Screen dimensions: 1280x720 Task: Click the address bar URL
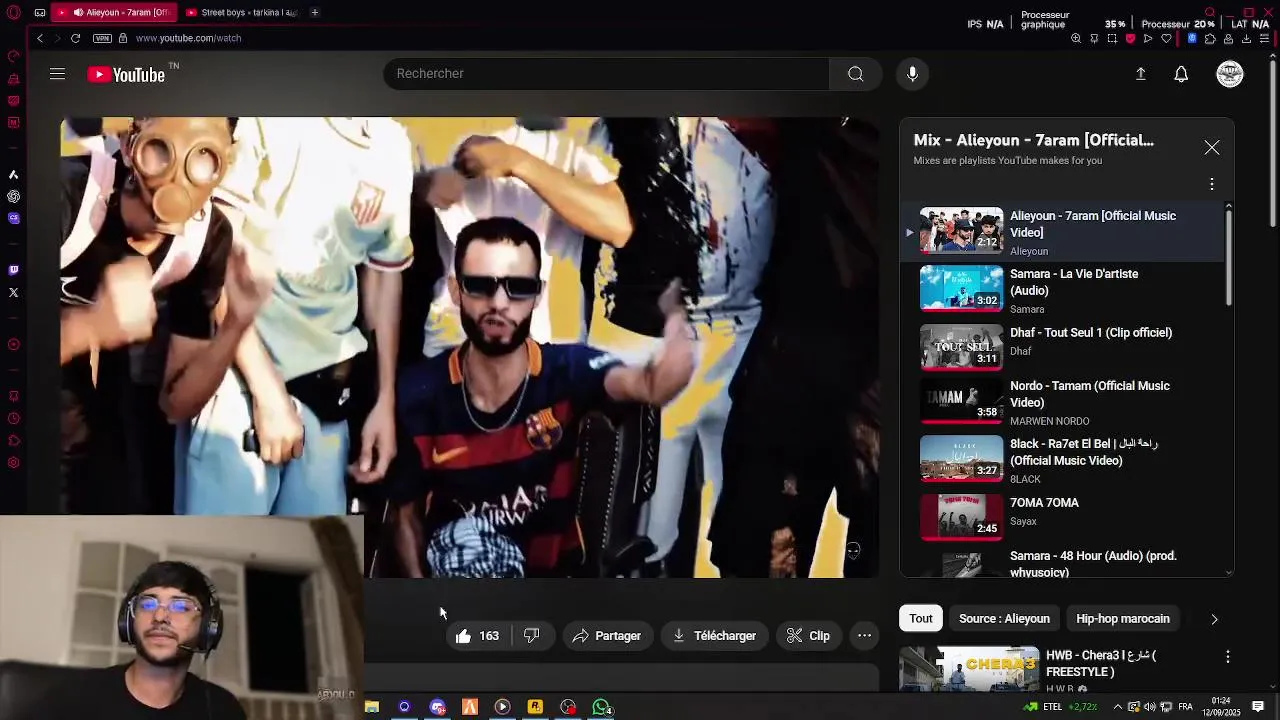pyautogui.click(x=188, y=38)
